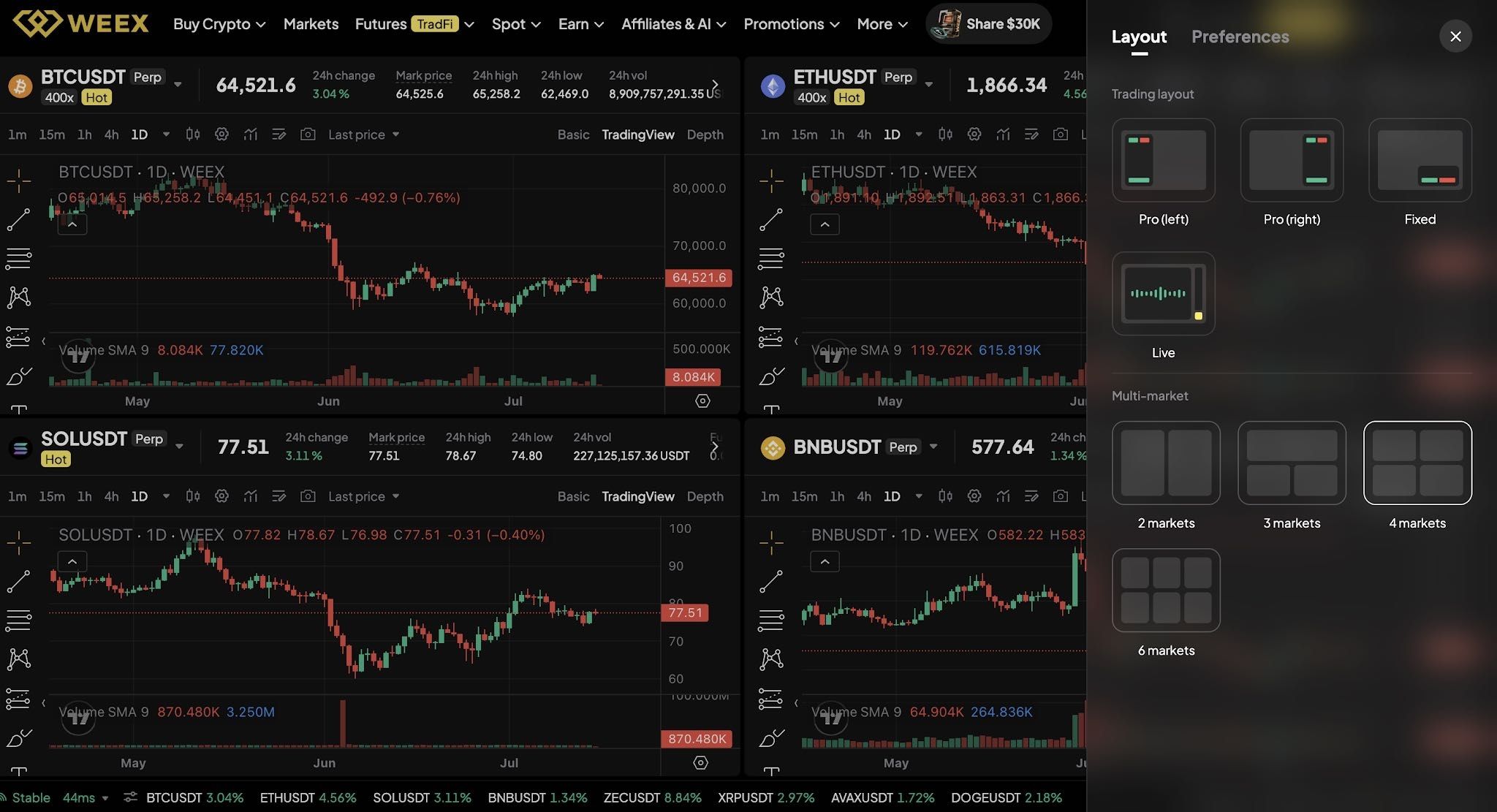
Task: Open ETHUSDT pair selector dropdown
Action: click(x=928, y=85)
